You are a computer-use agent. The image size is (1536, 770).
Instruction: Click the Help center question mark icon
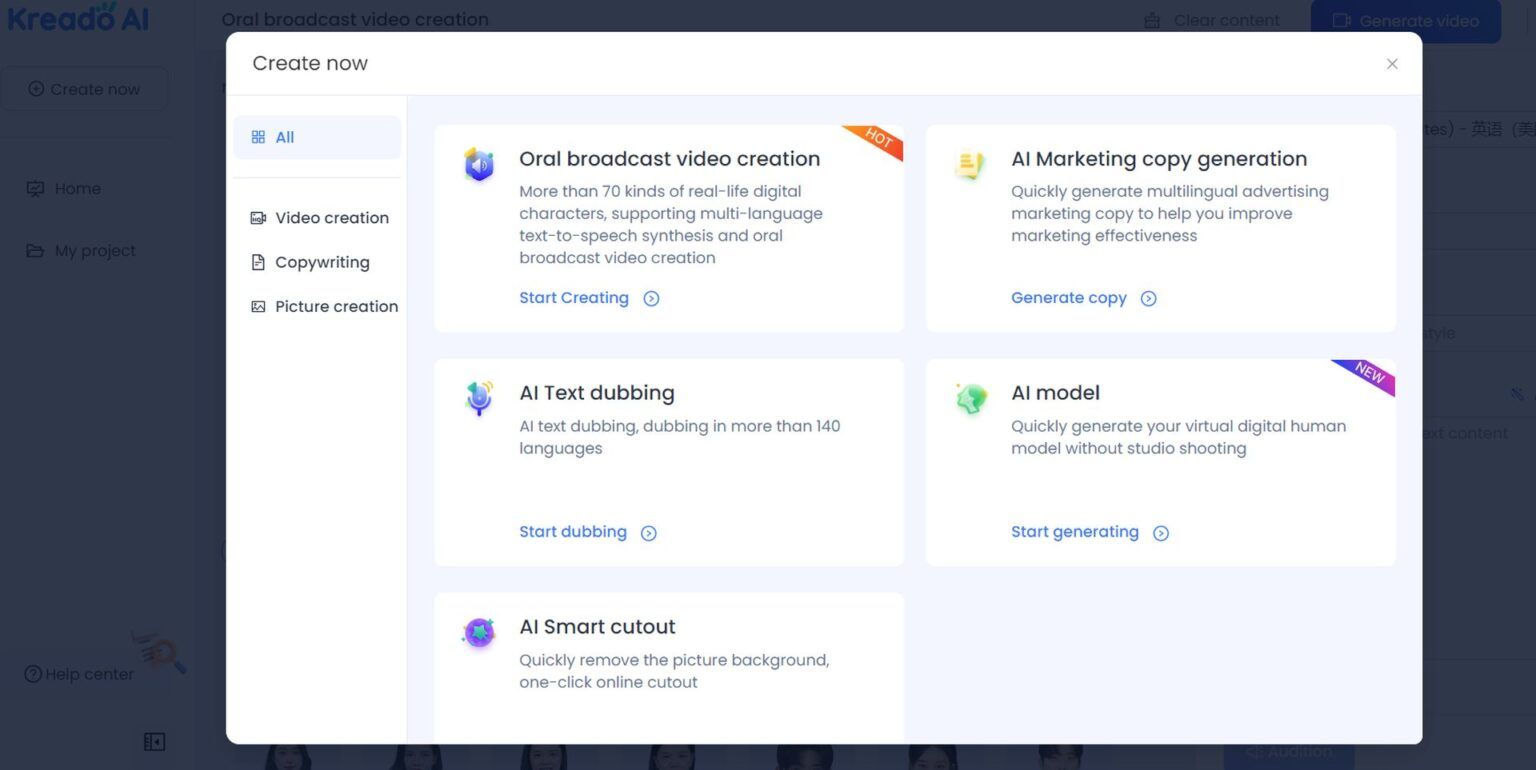coord(31,674)
